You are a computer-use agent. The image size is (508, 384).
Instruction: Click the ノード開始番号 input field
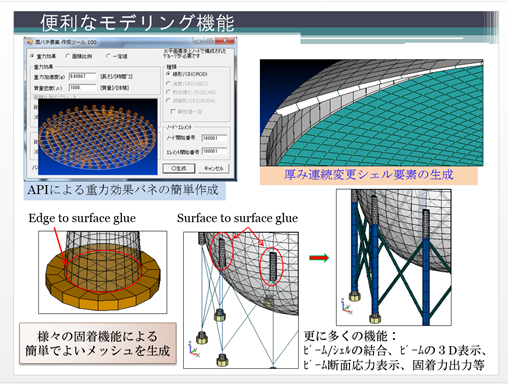coord(214,138)
